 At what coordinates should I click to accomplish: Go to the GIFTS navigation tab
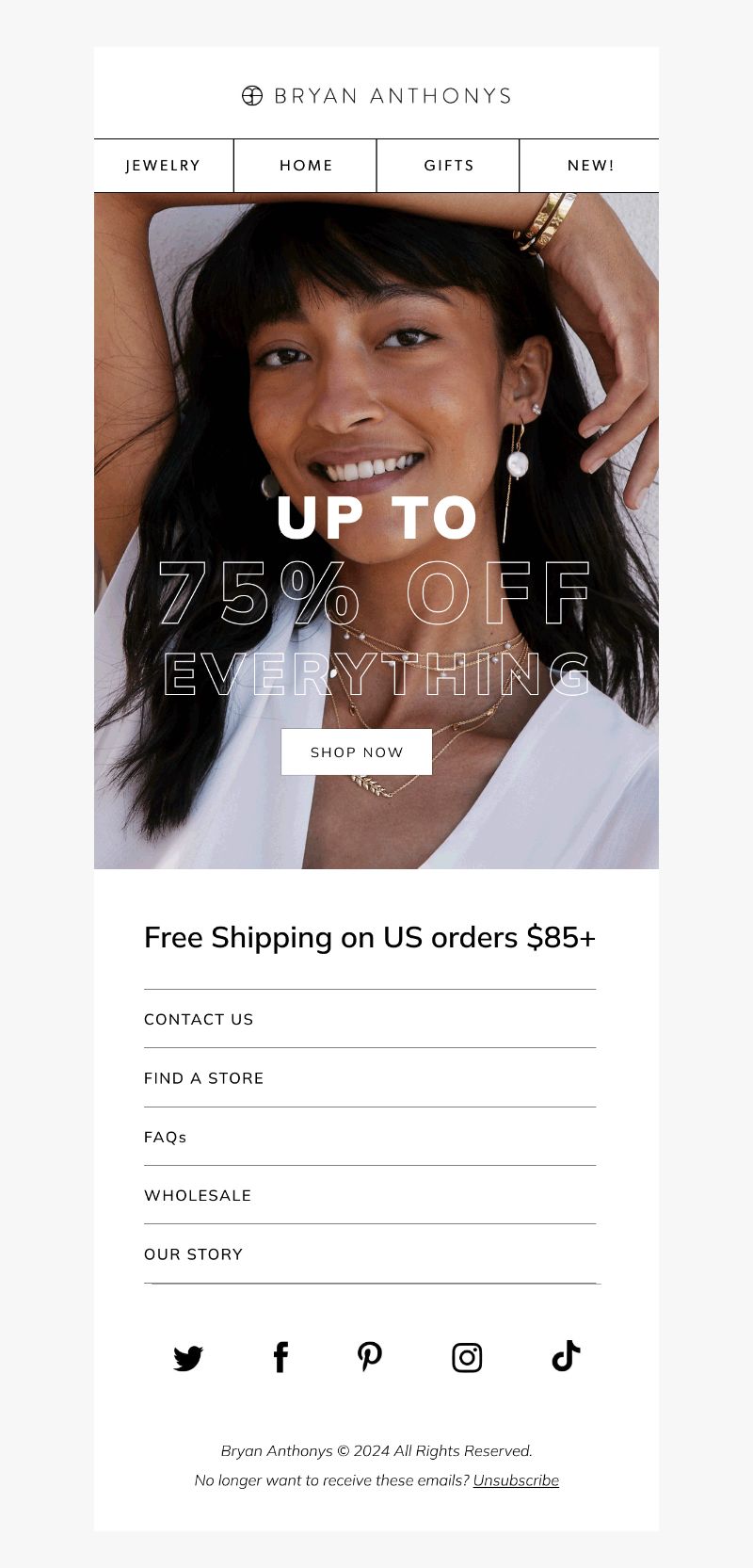click(x=449, y=166)
